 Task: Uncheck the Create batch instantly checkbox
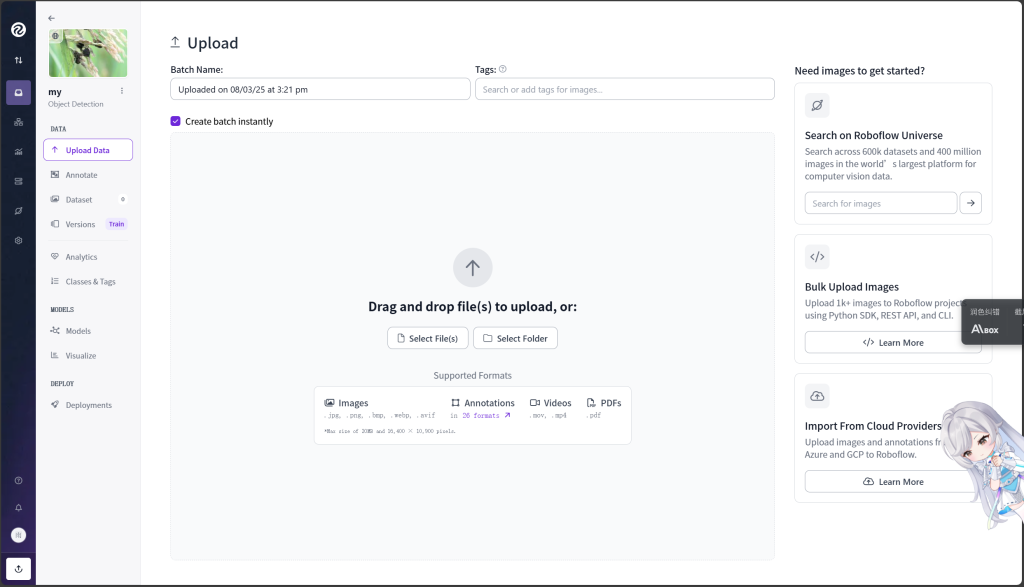click(176, 121)
